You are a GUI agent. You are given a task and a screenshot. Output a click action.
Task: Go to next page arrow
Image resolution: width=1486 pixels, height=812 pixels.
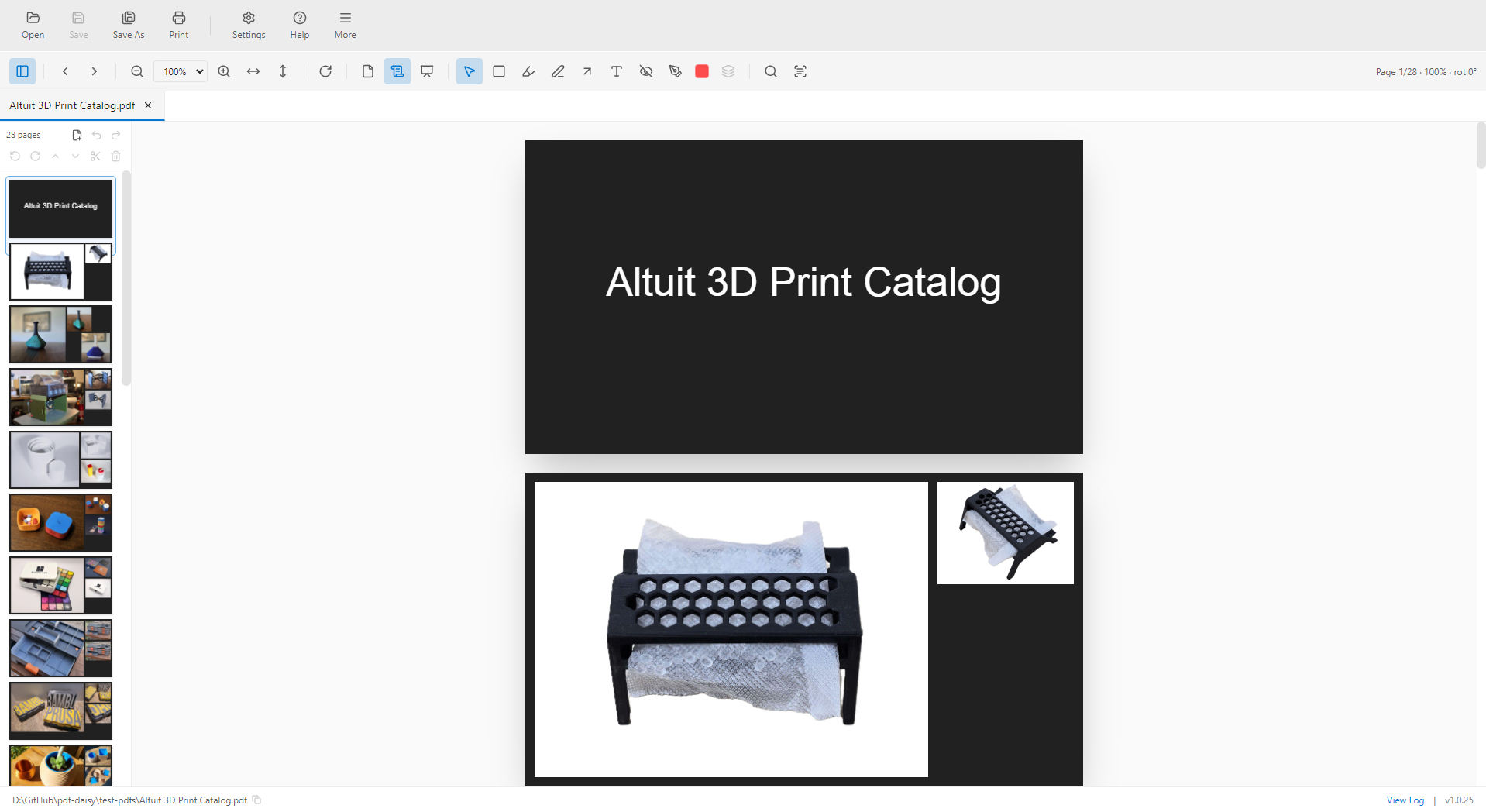coord(95,71)
